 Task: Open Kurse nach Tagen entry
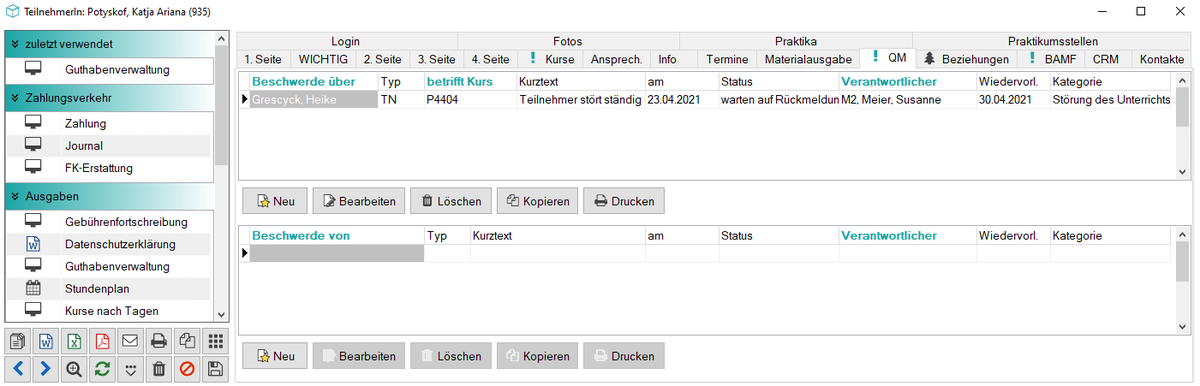109,311
